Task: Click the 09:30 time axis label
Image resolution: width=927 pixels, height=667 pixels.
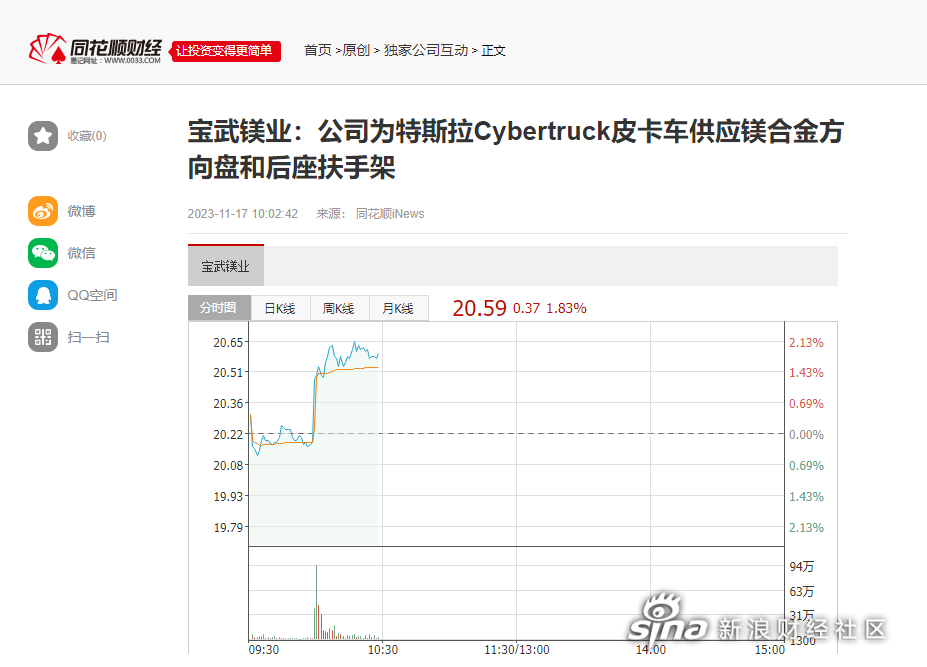Action: pyautogui.click(x=264, y=650)
